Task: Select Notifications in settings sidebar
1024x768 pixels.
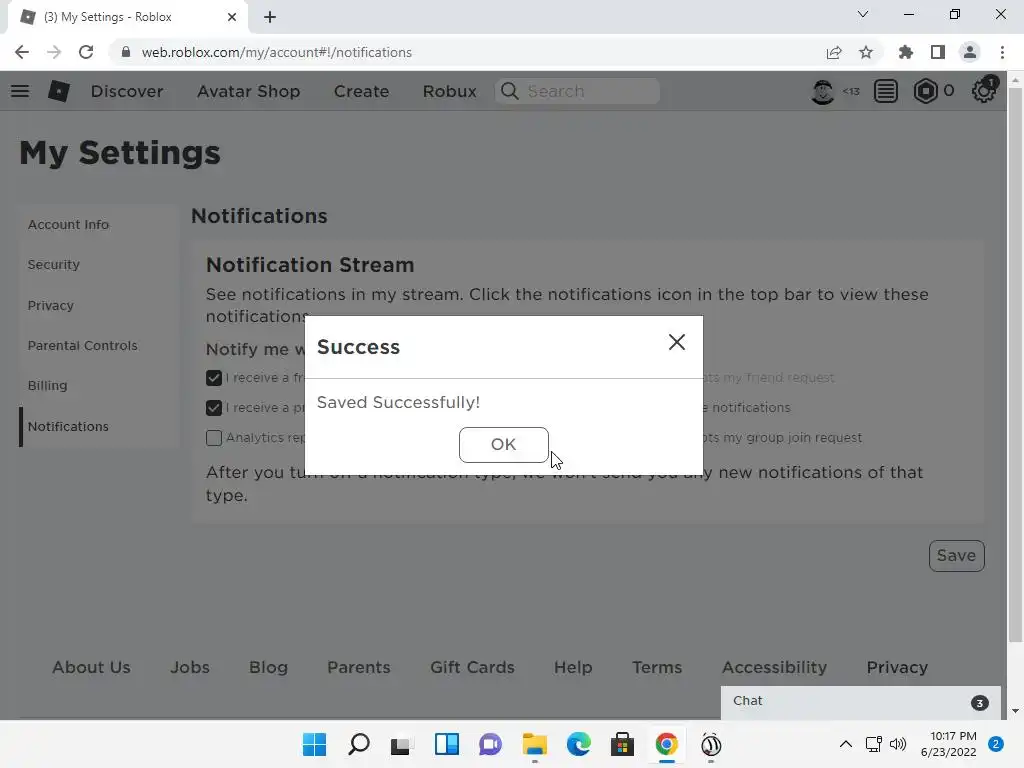Action: [x=68, y=426]
